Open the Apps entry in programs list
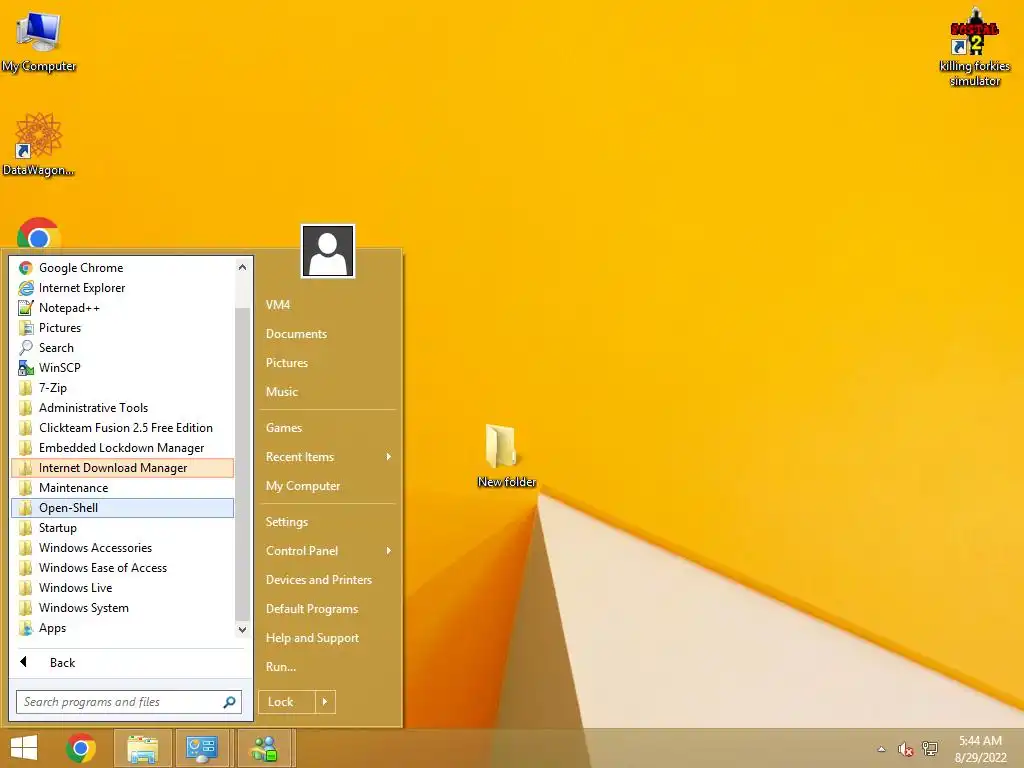1024x768 pixels. [122, 628]
